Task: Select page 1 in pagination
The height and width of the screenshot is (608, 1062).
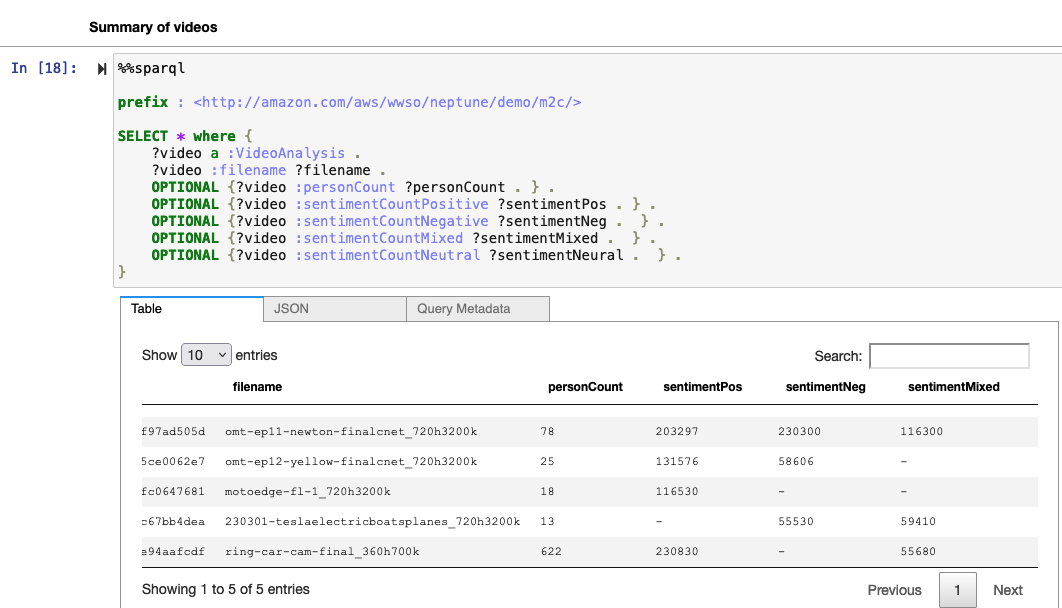Action: (957, 590)
